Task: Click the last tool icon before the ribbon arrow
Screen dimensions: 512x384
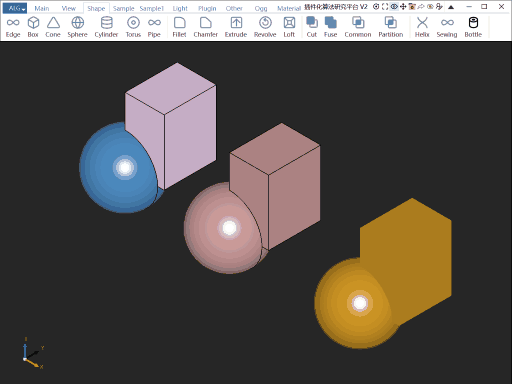Action: pyautogui.click(x=439, y=7)
